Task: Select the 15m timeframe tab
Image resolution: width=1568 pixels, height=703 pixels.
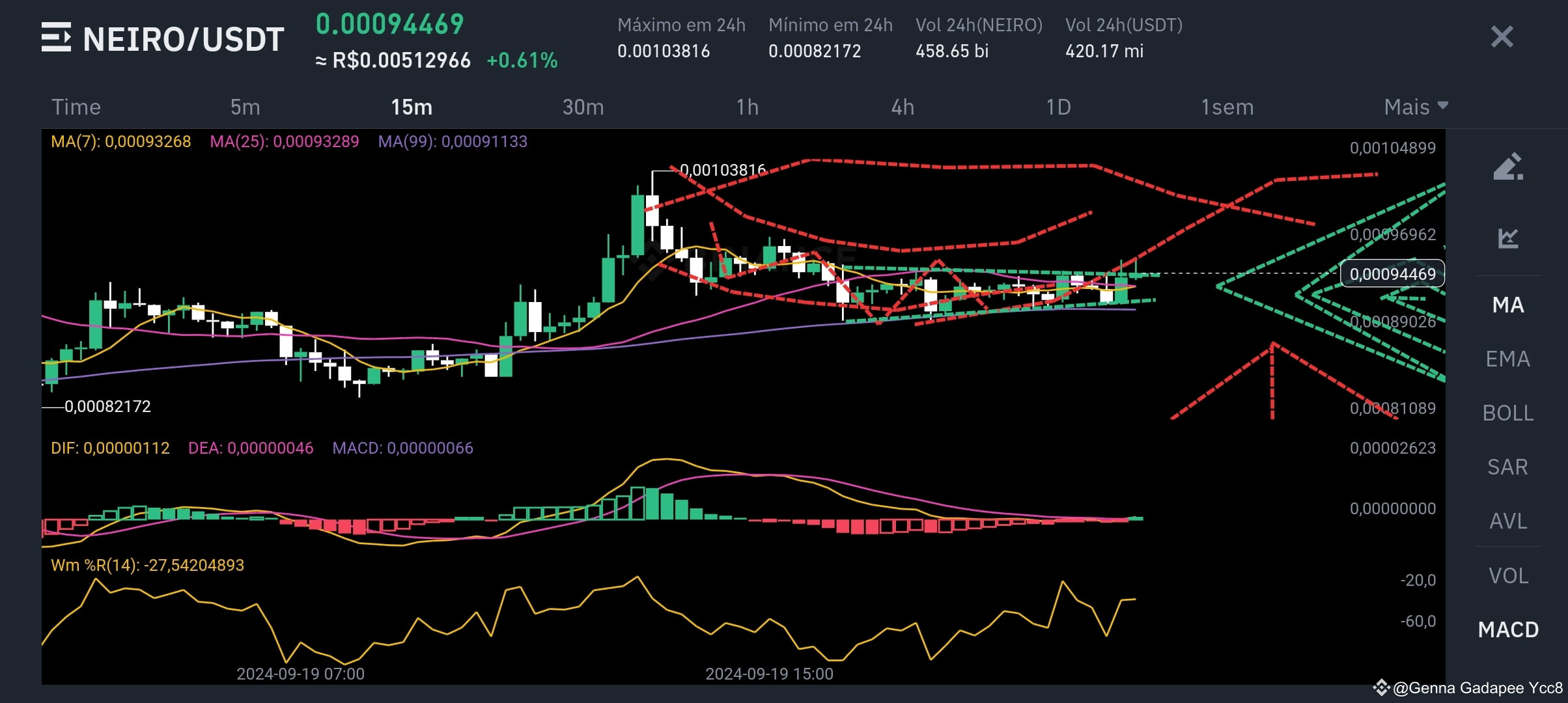Action: [411, 107]
